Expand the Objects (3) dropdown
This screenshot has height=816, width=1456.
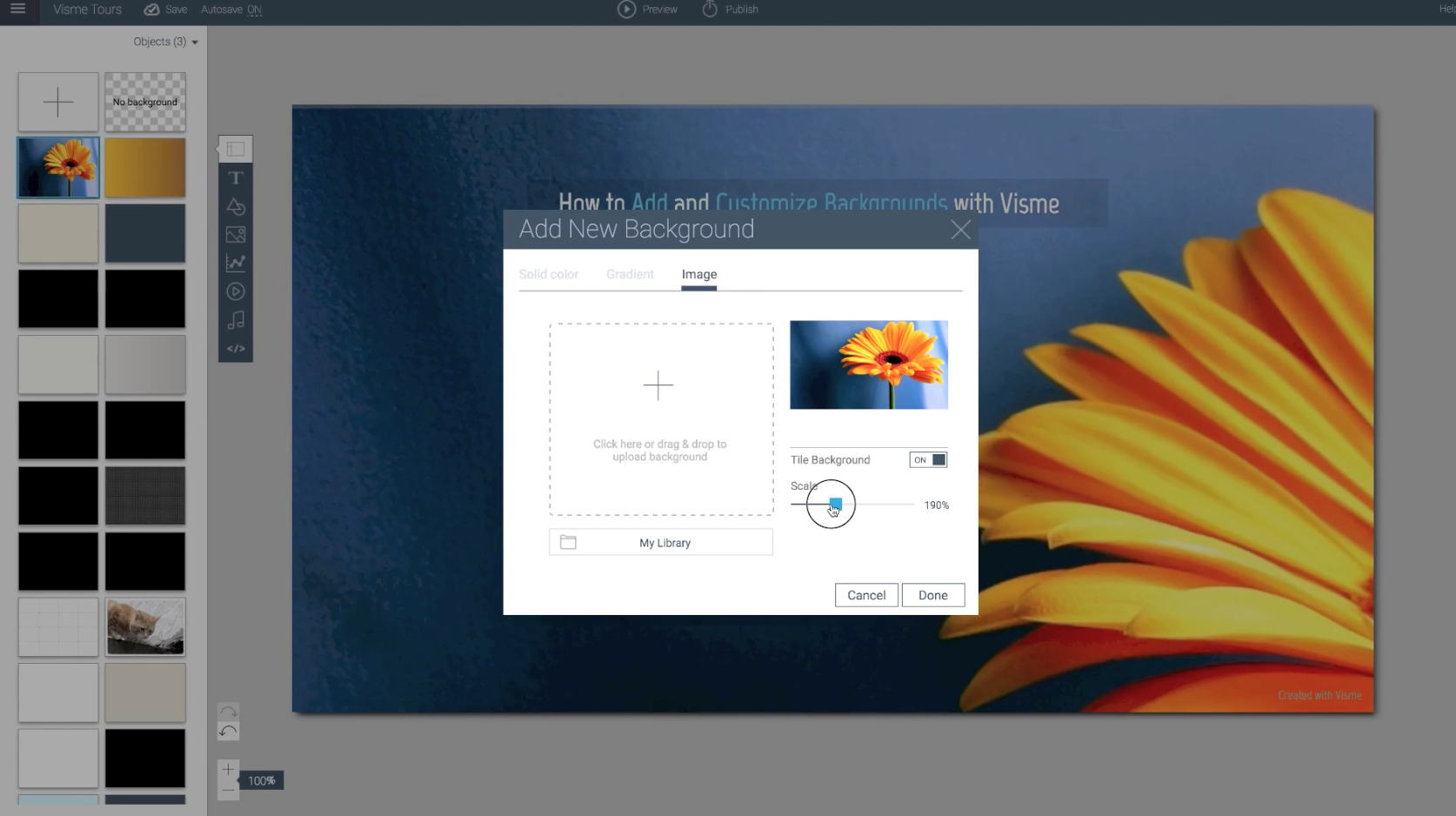pyautogui.click(x=165, y=42)
